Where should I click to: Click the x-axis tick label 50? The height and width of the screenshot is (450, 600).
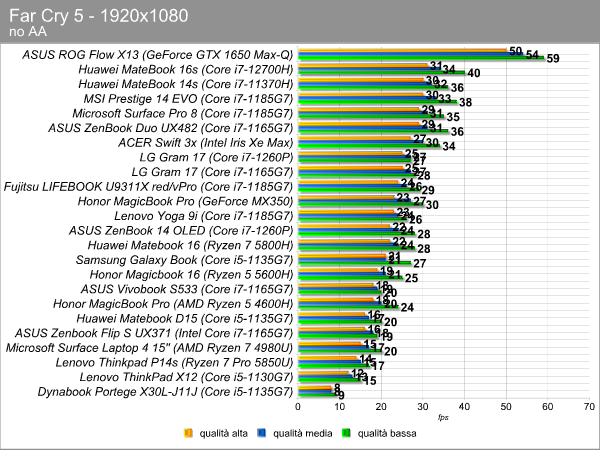506,407
